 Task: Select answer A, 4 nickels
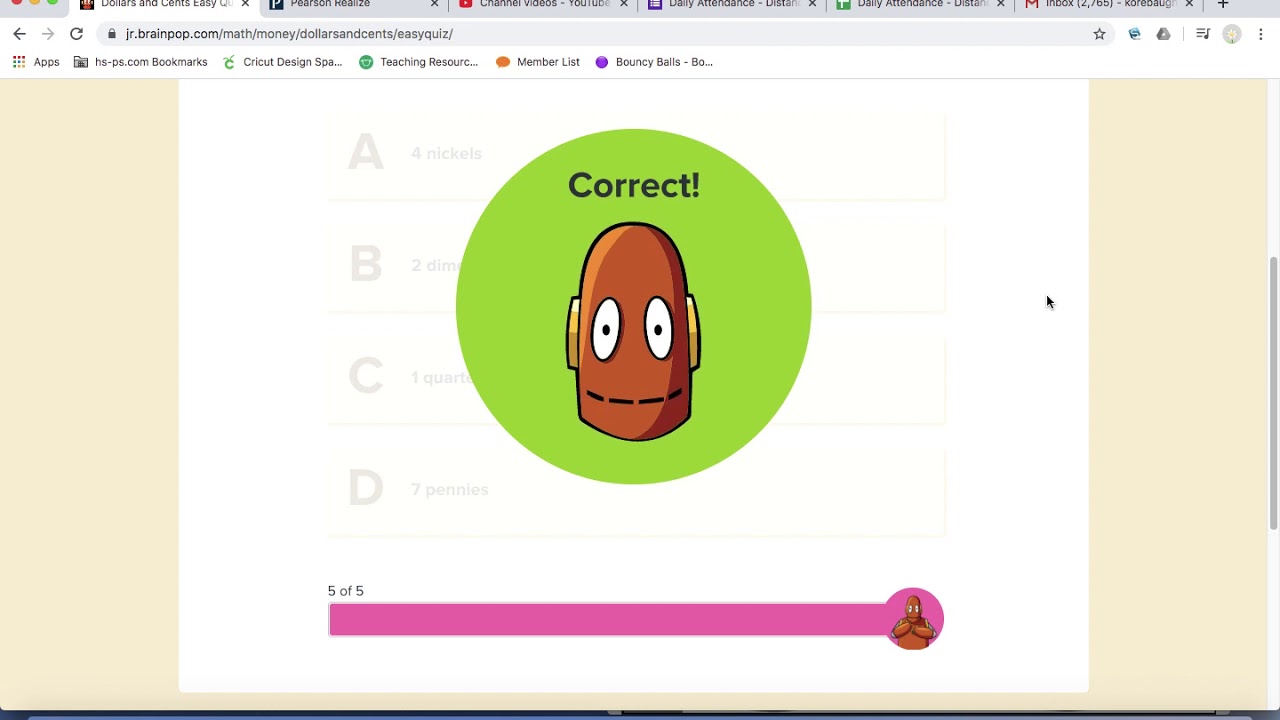point(636,156)
